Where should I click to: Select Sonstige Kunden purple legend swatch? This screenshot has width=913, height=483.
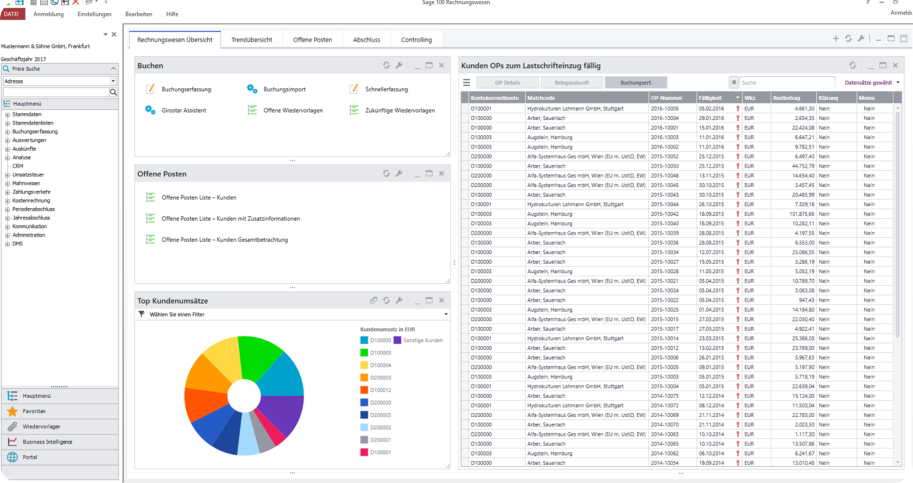click(397, 340)
